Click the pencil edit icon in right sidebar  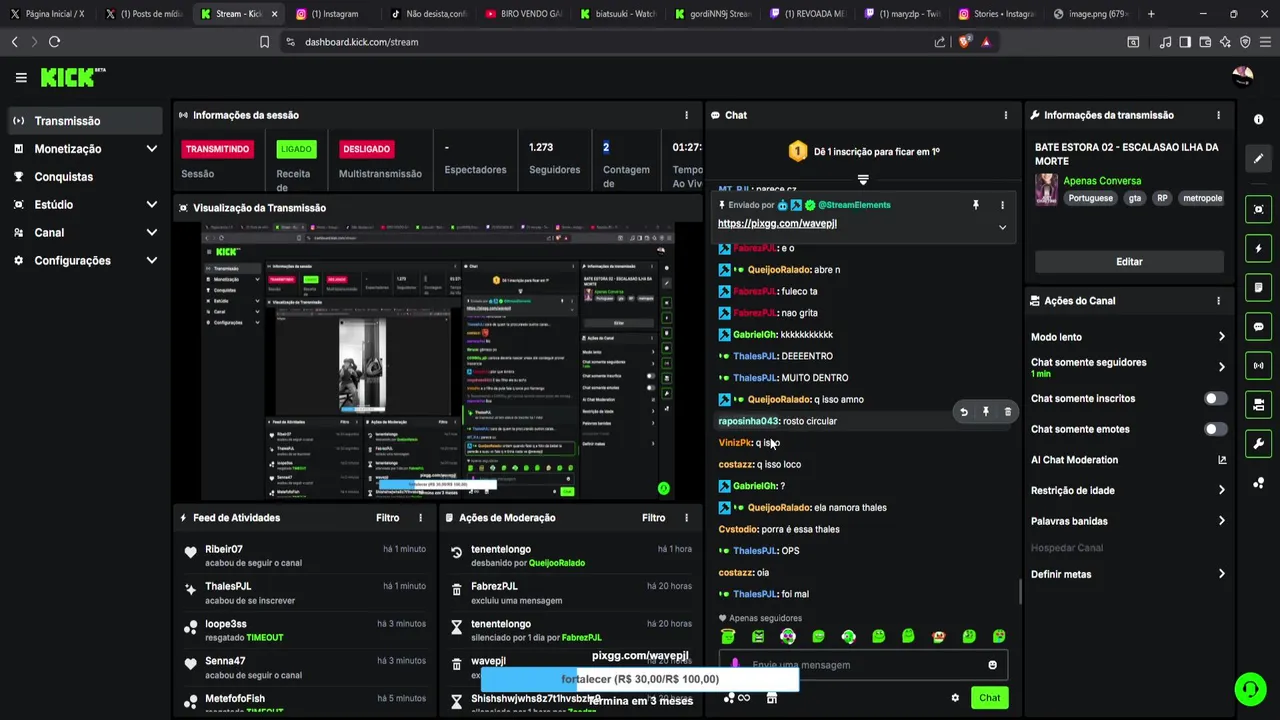click(1258, 158)
